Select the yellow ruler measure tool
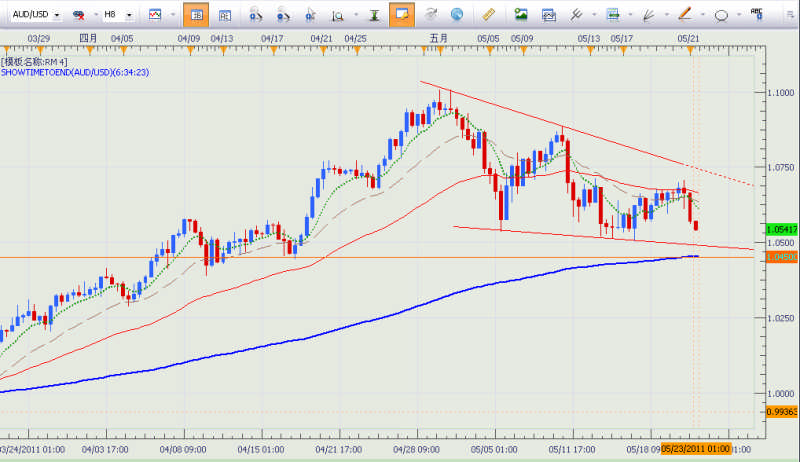The width and height of the screenshot is (800, 462). point(488,15)
